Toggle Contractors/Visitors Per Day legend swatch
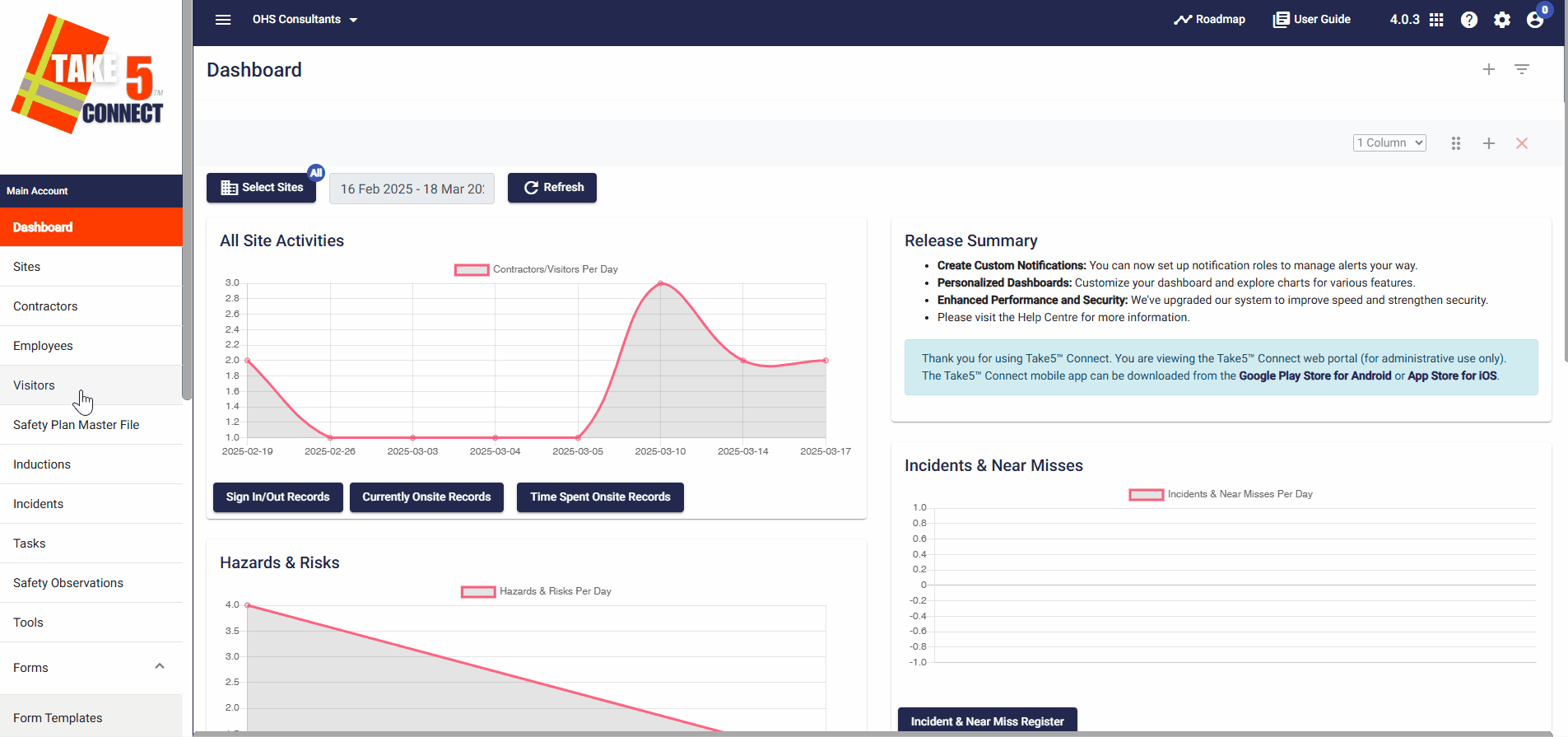This screenshot has width=1568, height=737. point(472,269)
